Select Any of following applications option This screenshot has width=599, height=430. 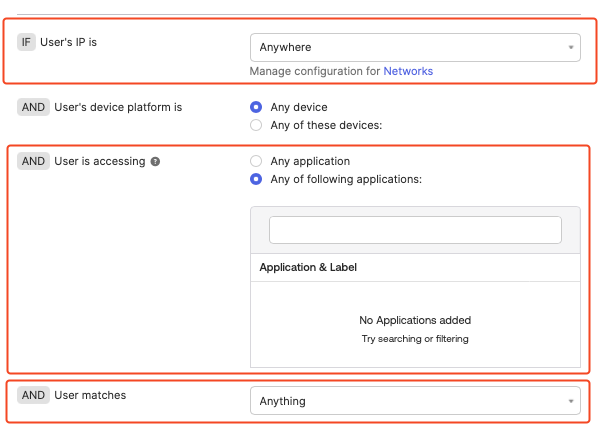256,179
